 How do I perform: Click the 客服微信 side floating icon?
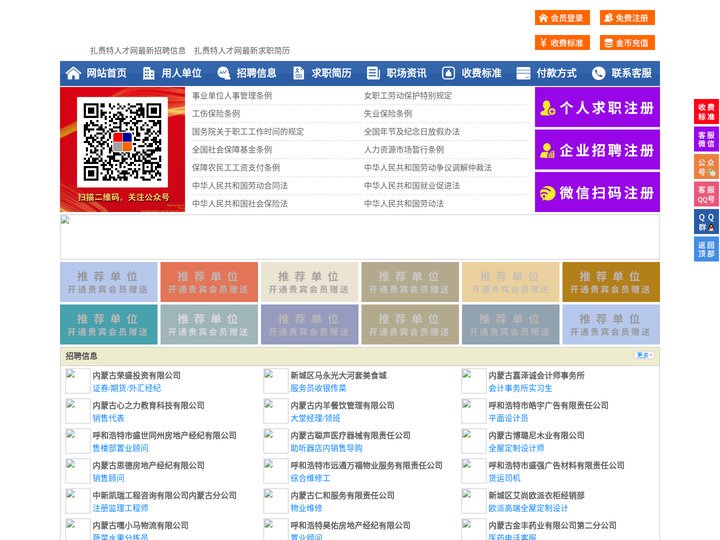click(706, 139)
